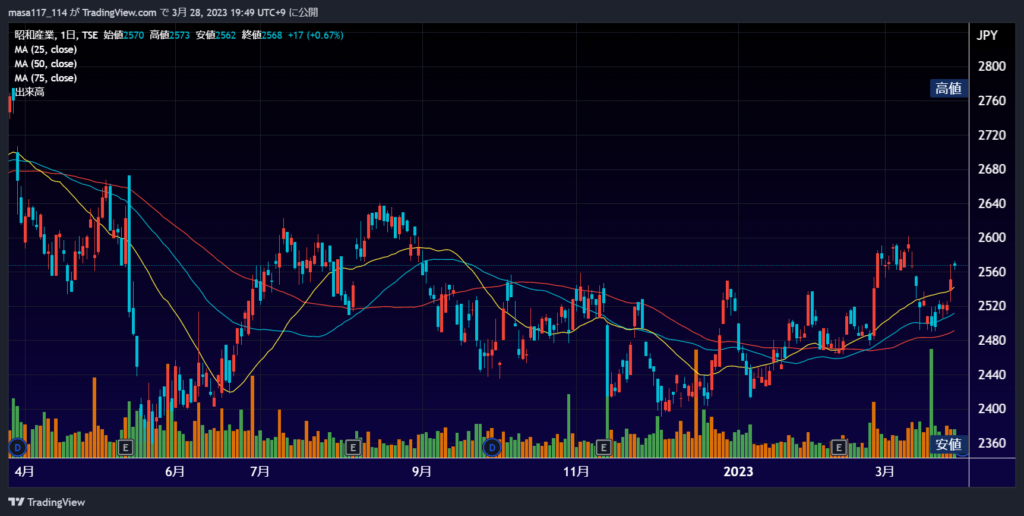This screenshot has height=516, width=1024.
Task: Click the tallest green volume bar in March
Action: (931, 403)
